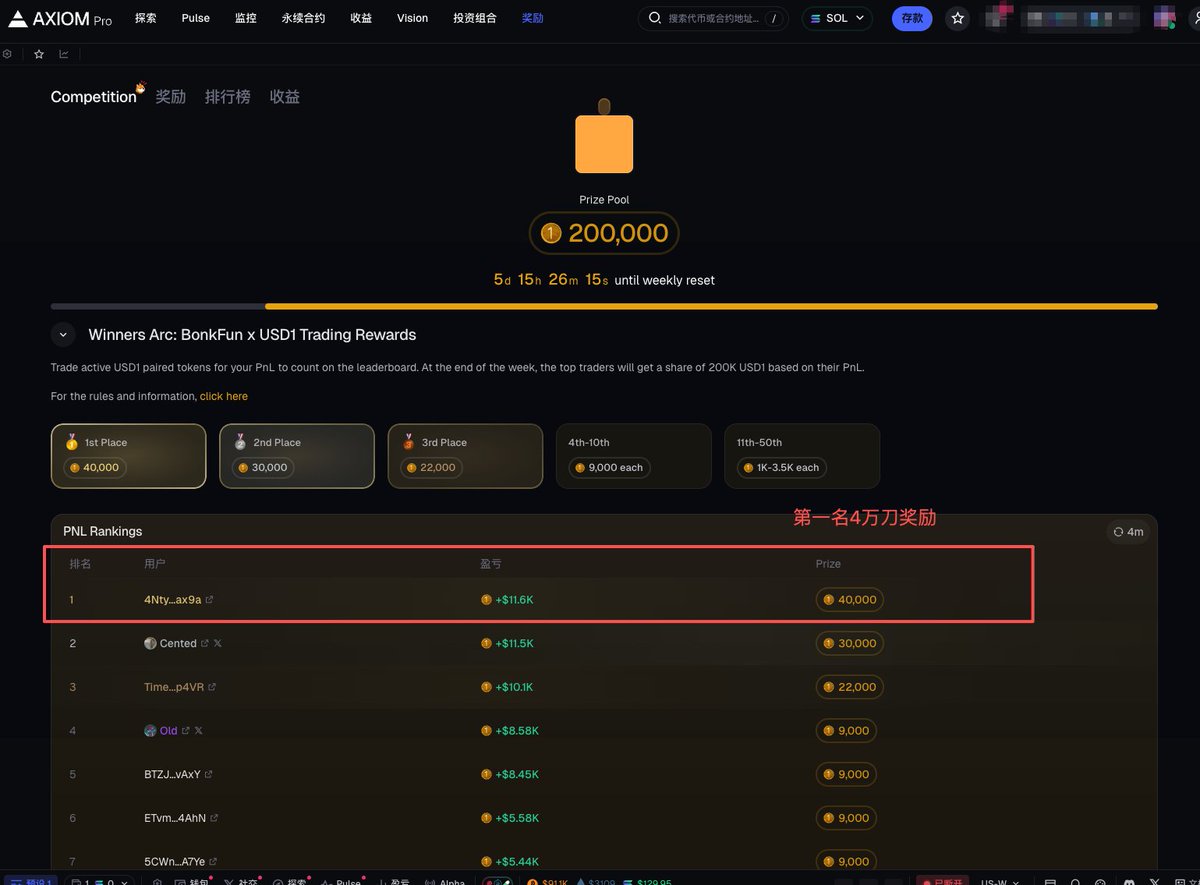Viewport: 1200px width, 885px height.
Task: Open external link icon beside BTZJ...vAxY
Action: pos(208,775)
